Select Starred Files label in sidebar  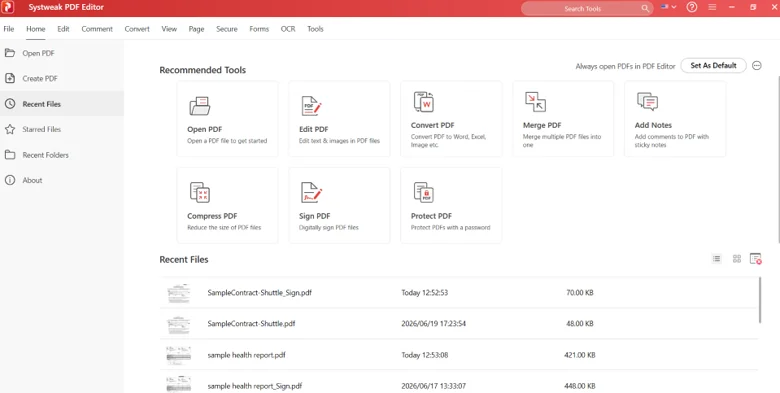(x=42, y=129)
